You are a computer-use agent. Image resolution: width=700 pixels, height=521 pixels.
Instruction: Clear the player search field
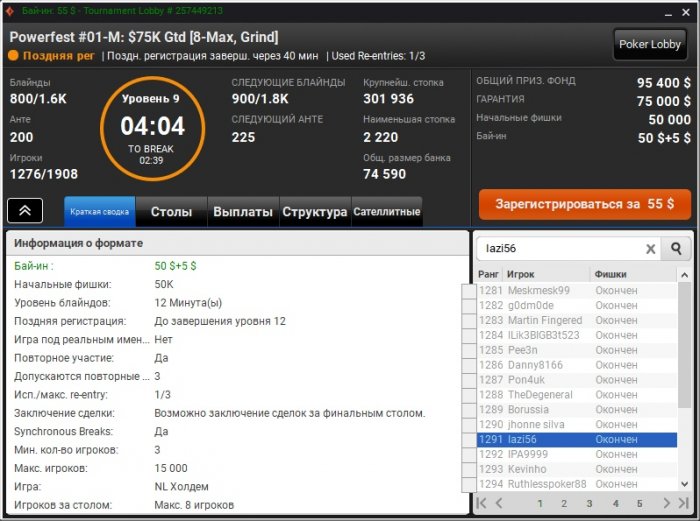click(x=650, y=249)
